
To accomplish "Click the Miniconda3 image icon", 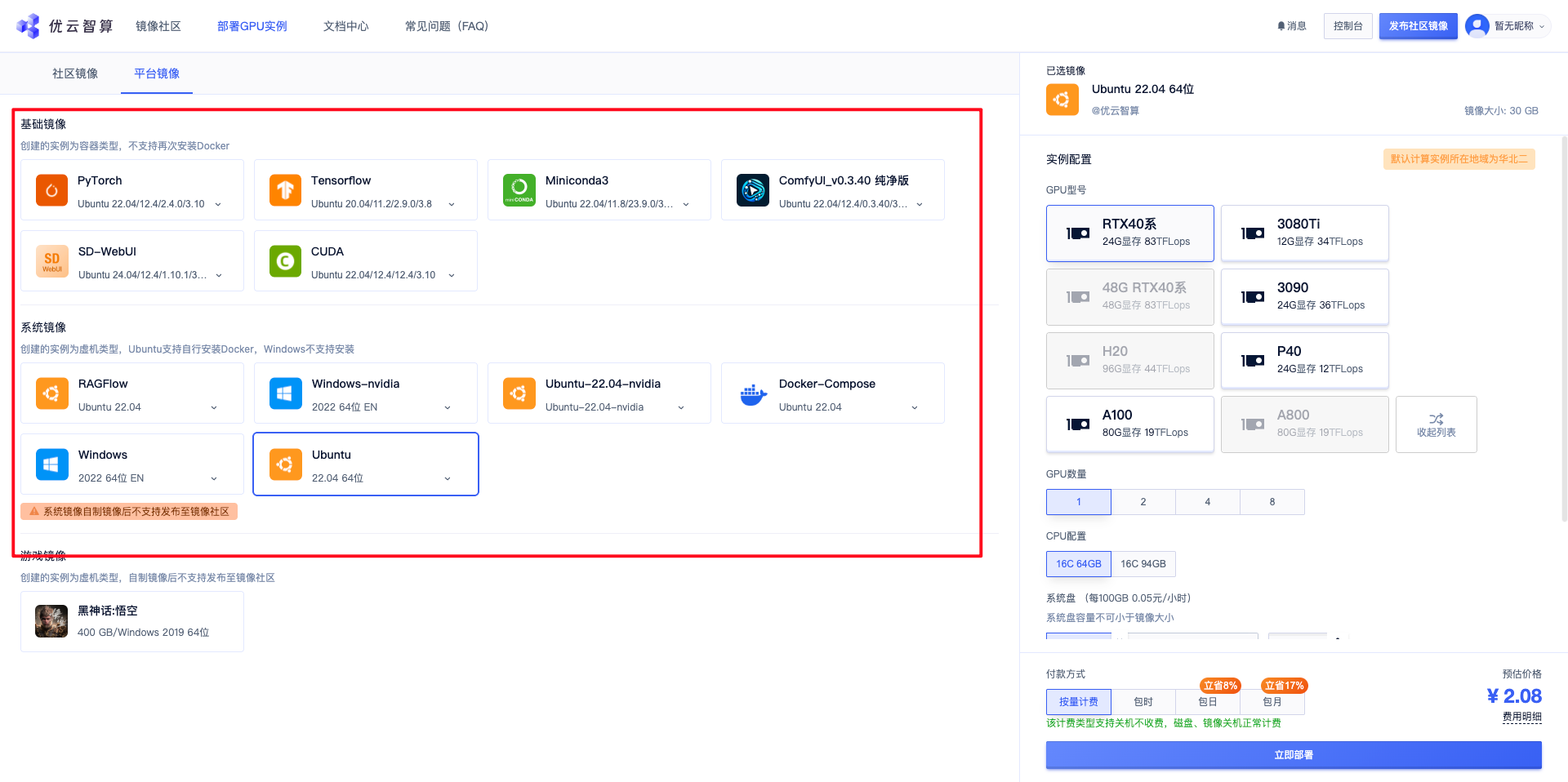I will tap(519, 190).
